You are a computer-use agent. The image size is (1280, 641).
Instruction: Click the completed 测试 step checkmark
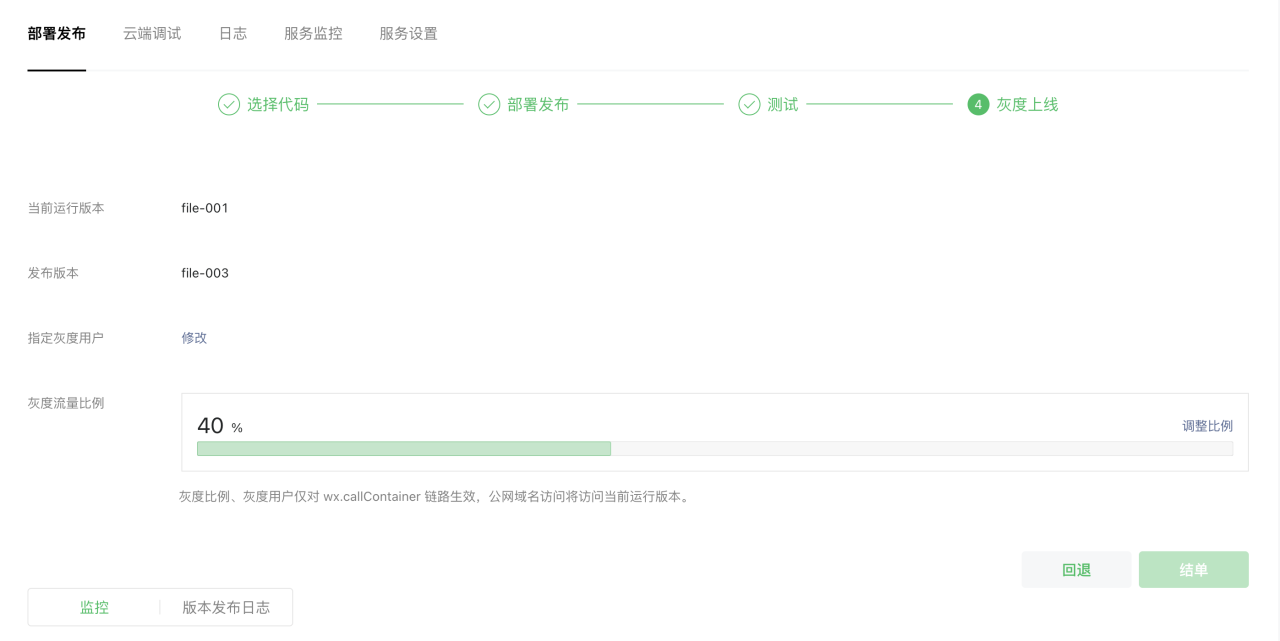(x=749, y=103)
